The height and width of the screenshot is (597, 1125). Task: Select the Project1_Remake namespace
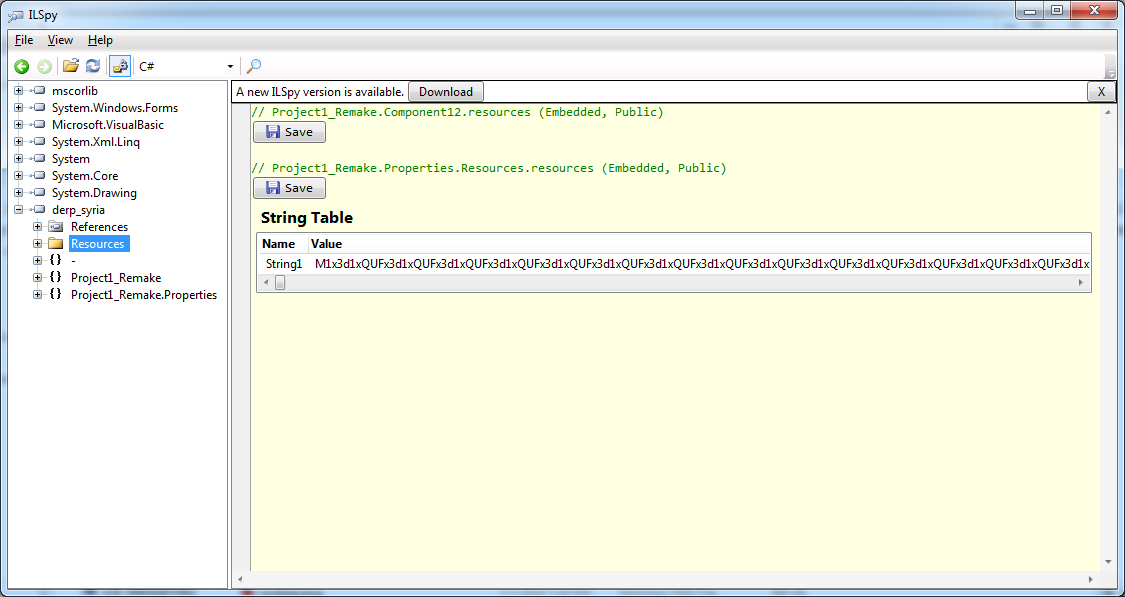pyautogui.click(x=116, y=278)
